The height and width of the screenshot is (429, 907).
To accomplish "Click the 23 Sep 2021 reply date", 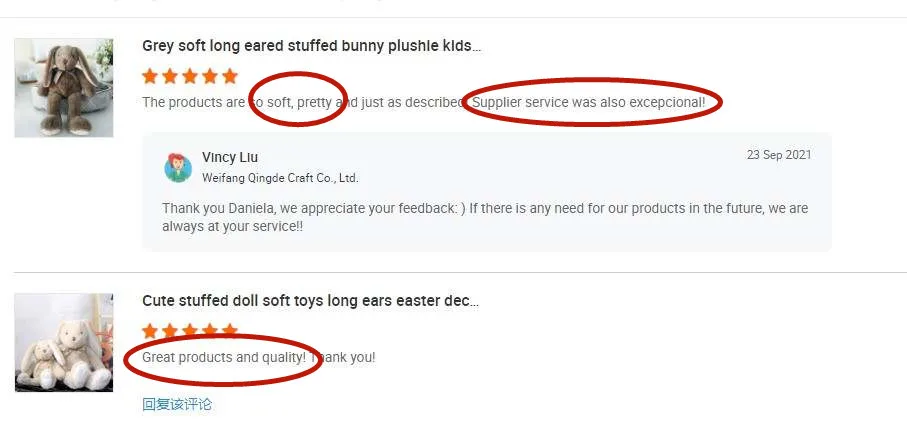I will coord(779,155).
